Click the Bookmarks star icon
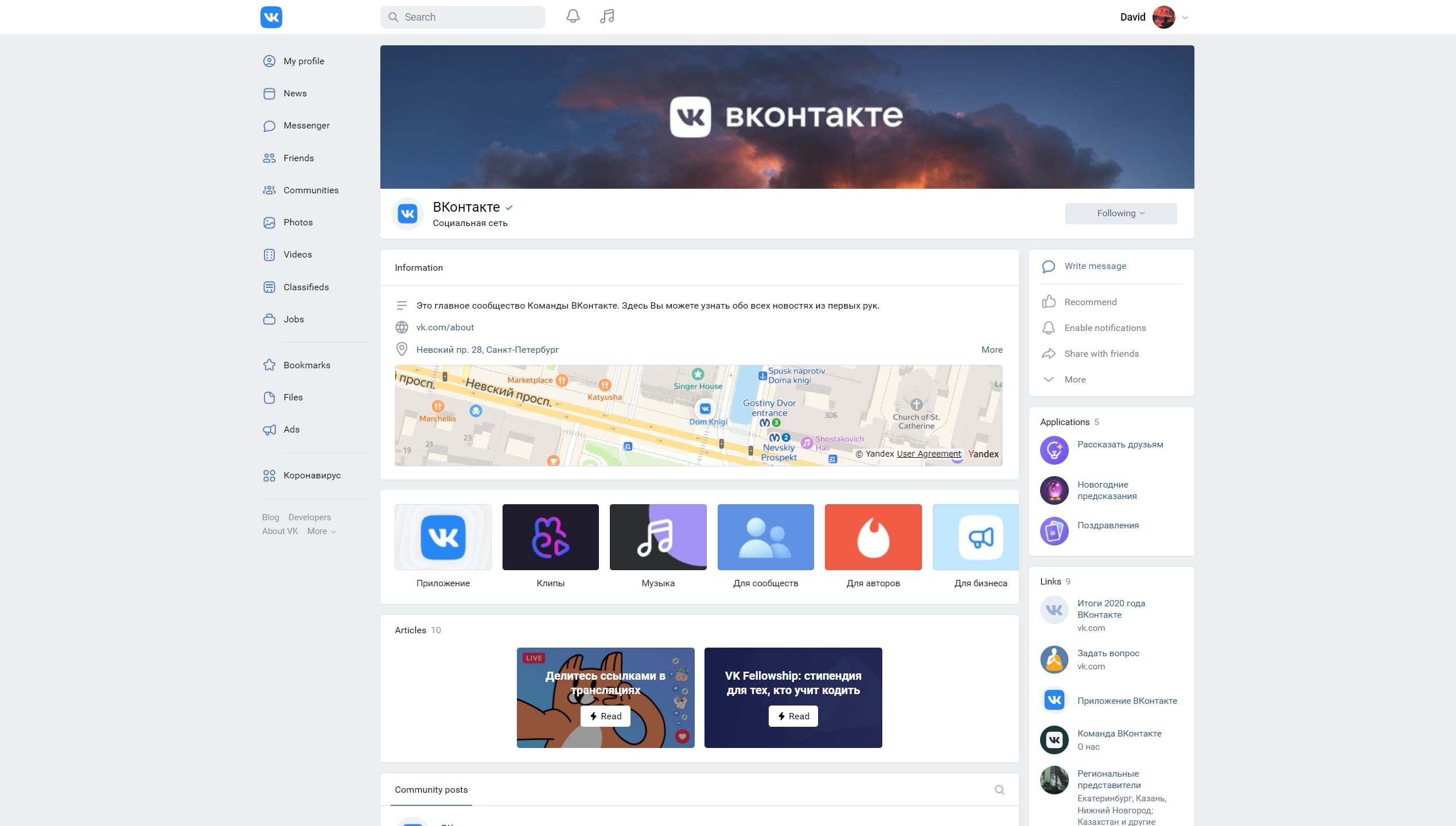The image size is (1456, 826). pos(269,365)
